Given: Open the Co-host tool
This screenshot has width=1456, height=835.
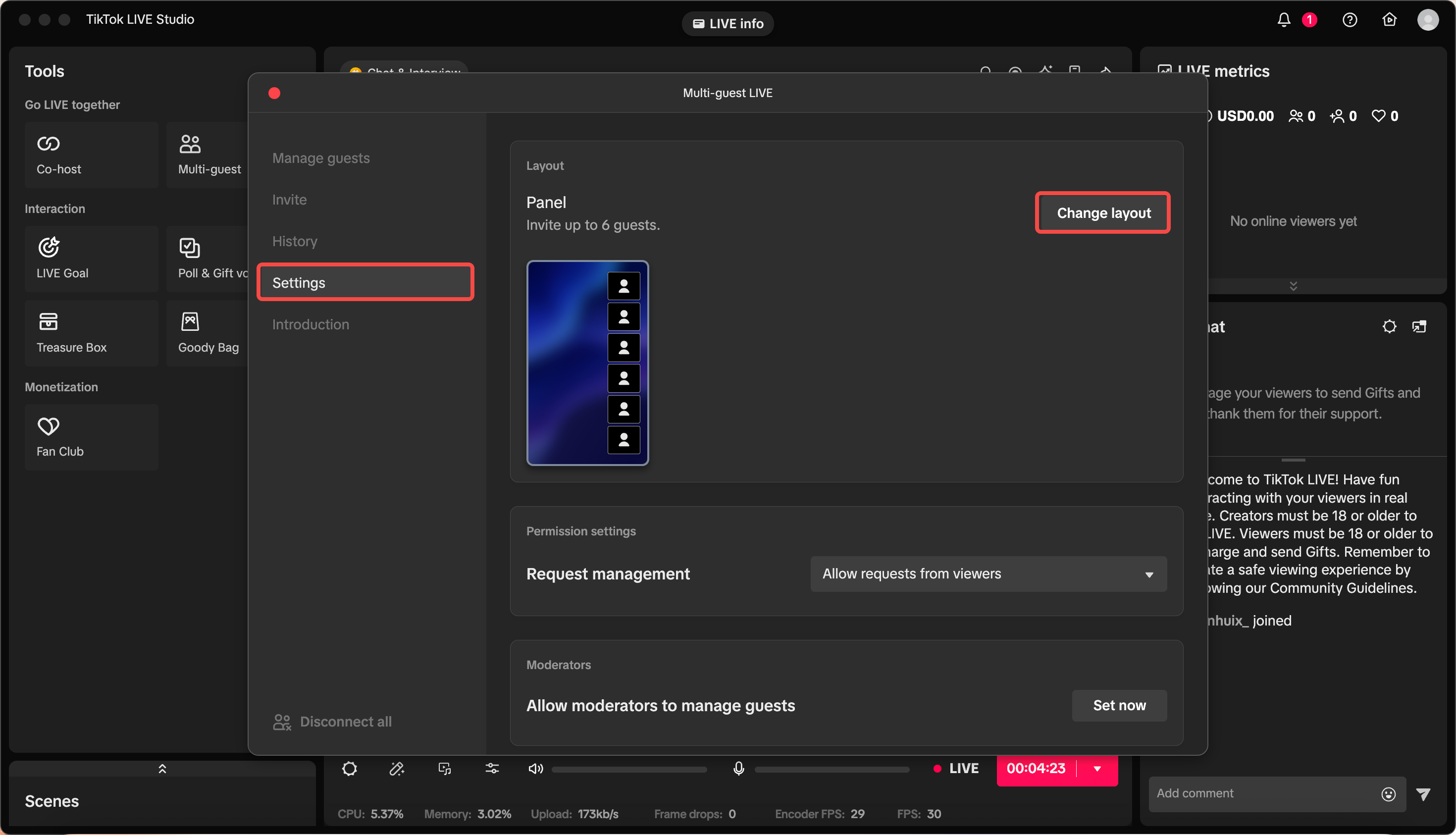Looking at the screenshot, I should (91, 154).
